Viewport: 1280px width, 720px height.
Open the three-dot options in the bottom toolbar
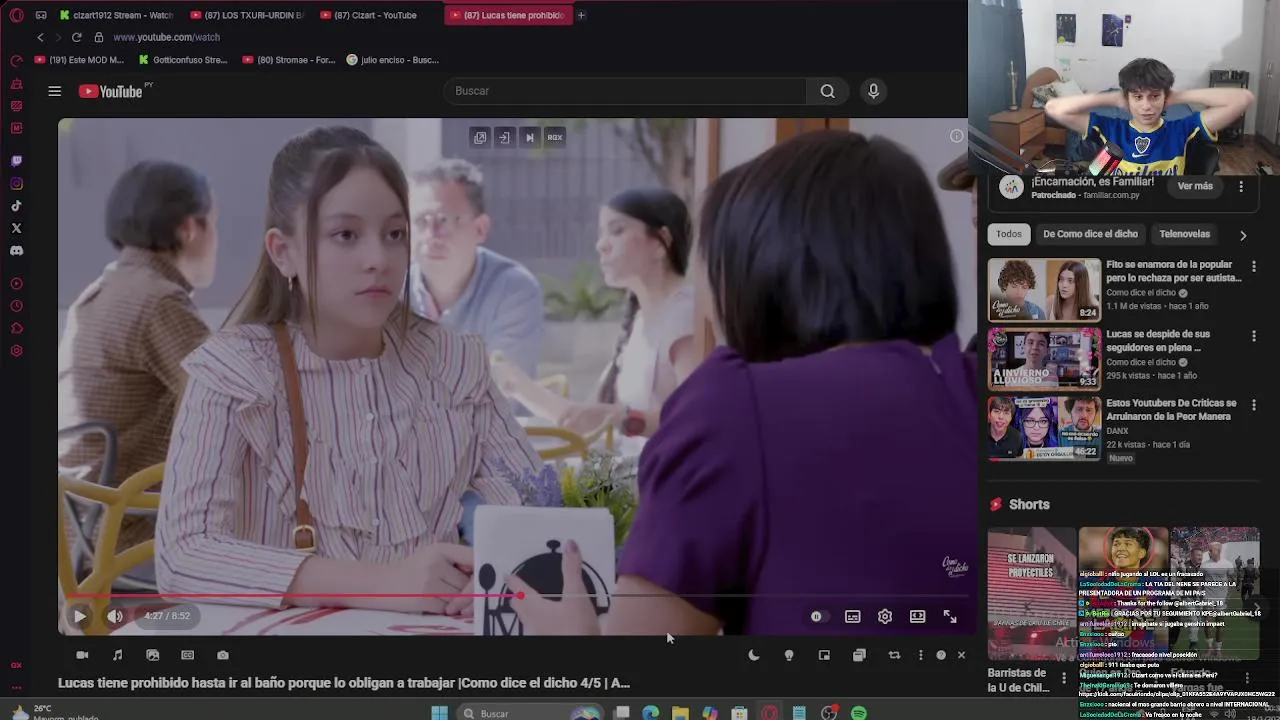coord(921,655)
